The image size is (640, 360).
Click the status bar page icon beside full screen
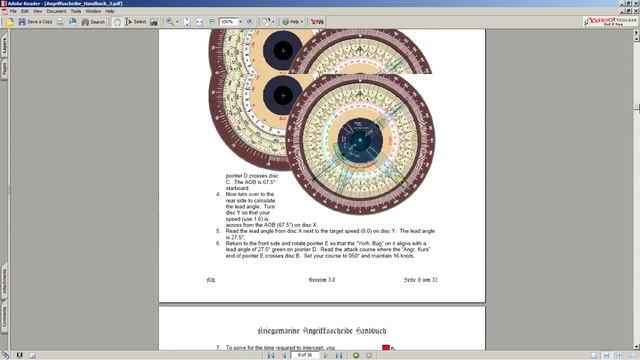(x=32, y=356)
